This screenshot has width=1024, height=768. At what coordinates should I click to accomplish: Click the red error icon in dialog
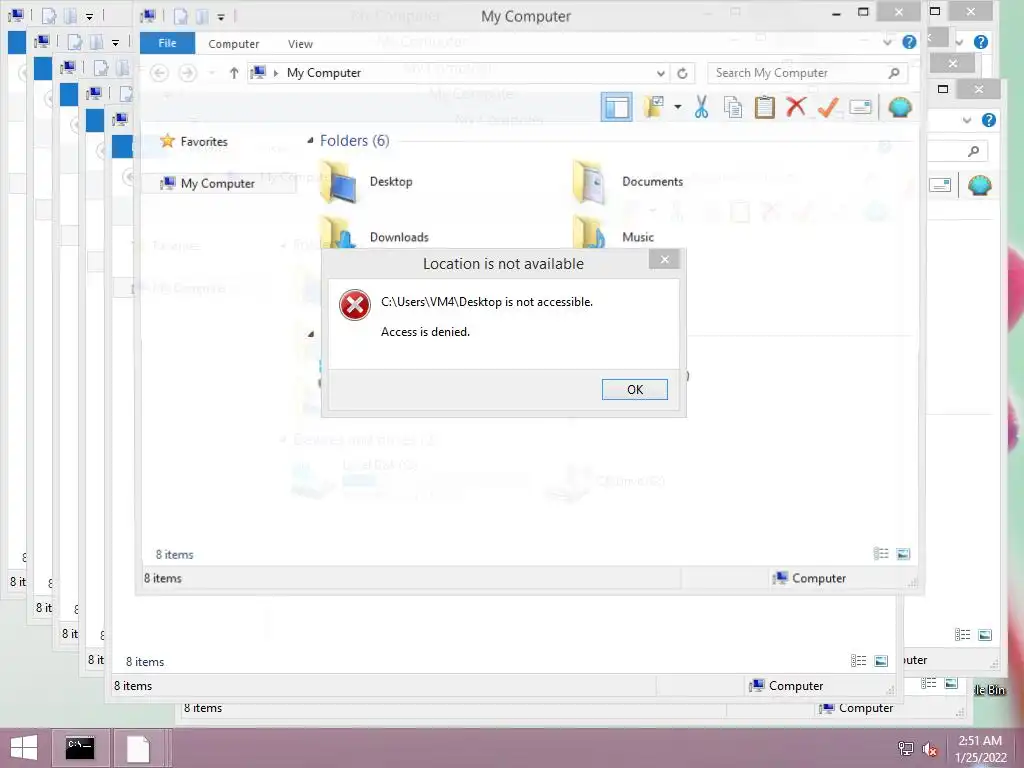[355, 305]
